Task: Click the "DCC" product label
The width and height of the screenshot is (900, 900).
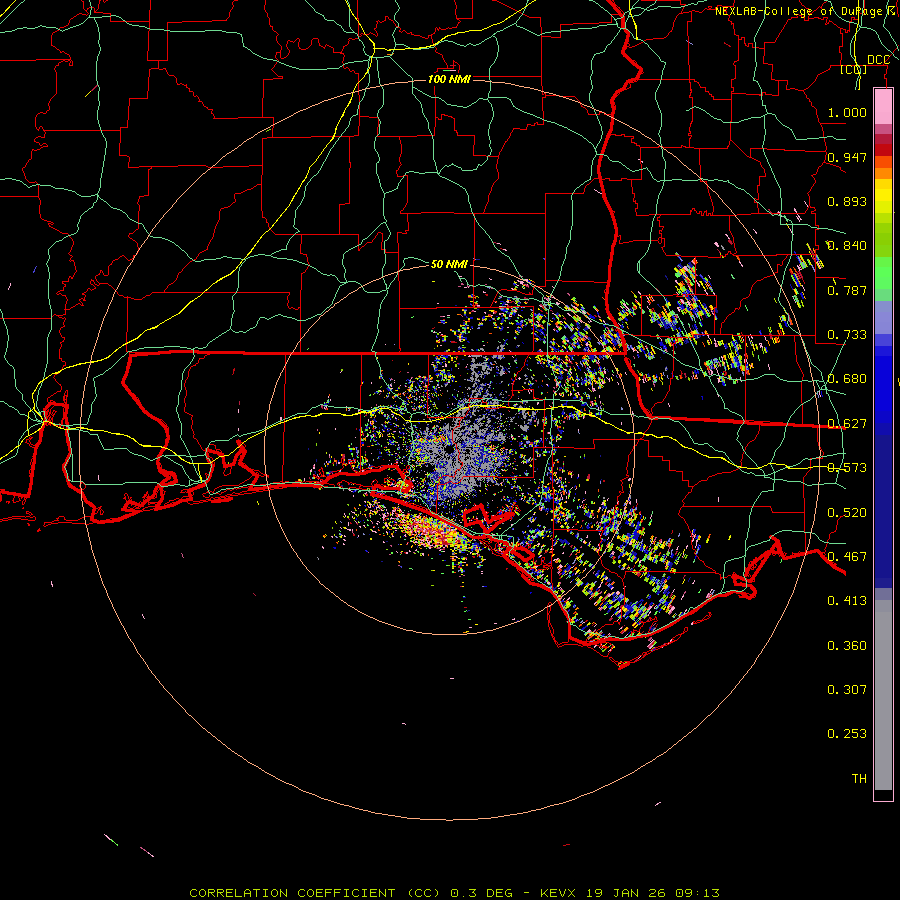Action: click(878, 60)
